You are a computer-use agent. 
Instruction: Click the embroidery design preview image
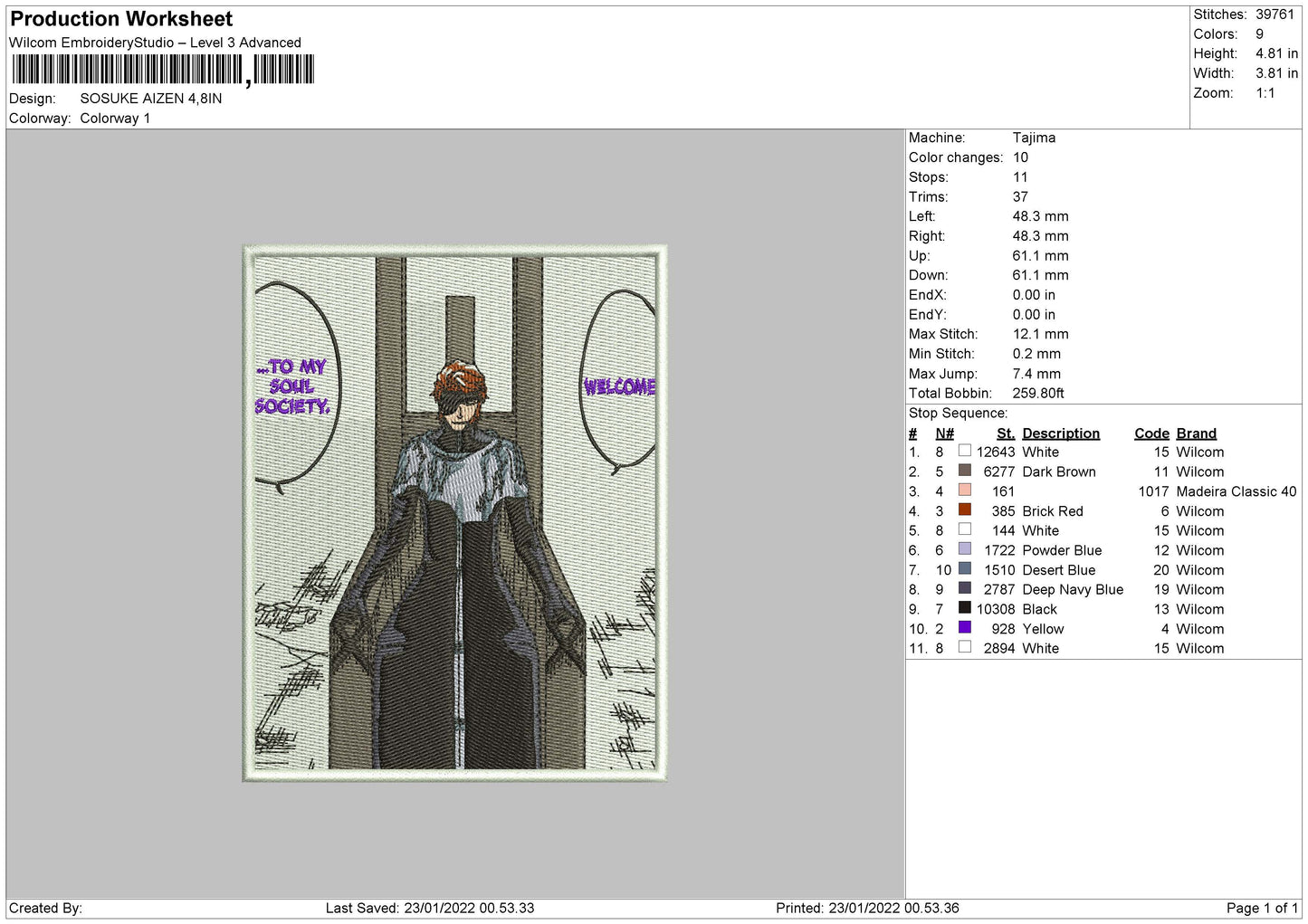(x=454, y=513)
